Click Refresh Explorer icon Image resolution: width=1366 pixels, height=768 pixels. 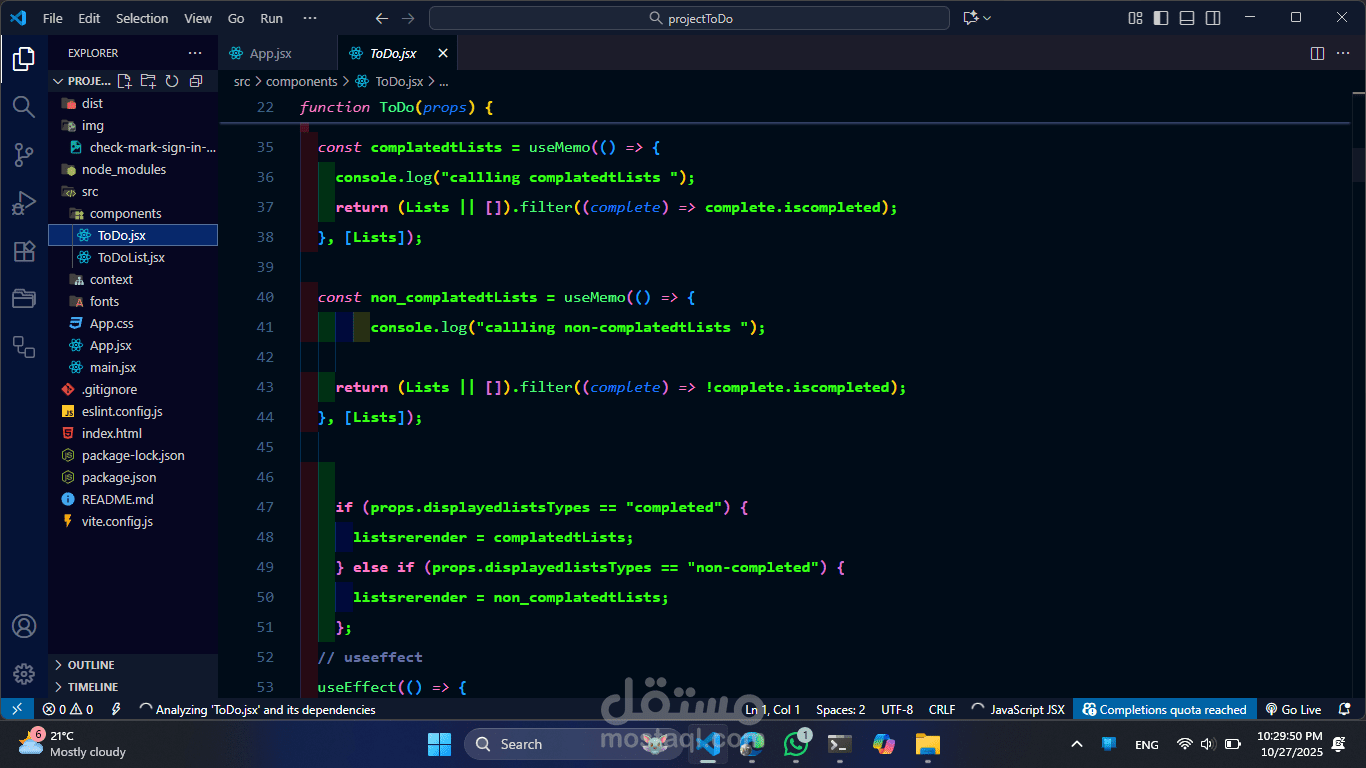(x=172, y=81)
